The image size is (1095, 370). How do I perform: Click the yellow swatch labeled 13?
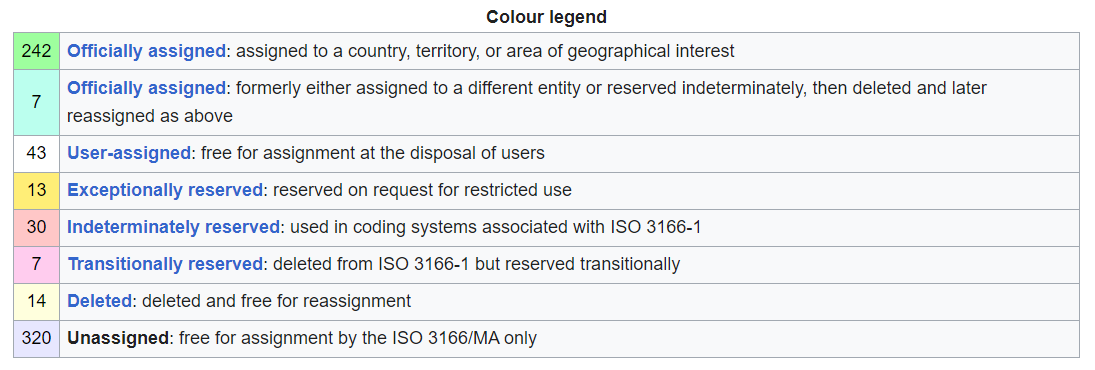(36, 191)
